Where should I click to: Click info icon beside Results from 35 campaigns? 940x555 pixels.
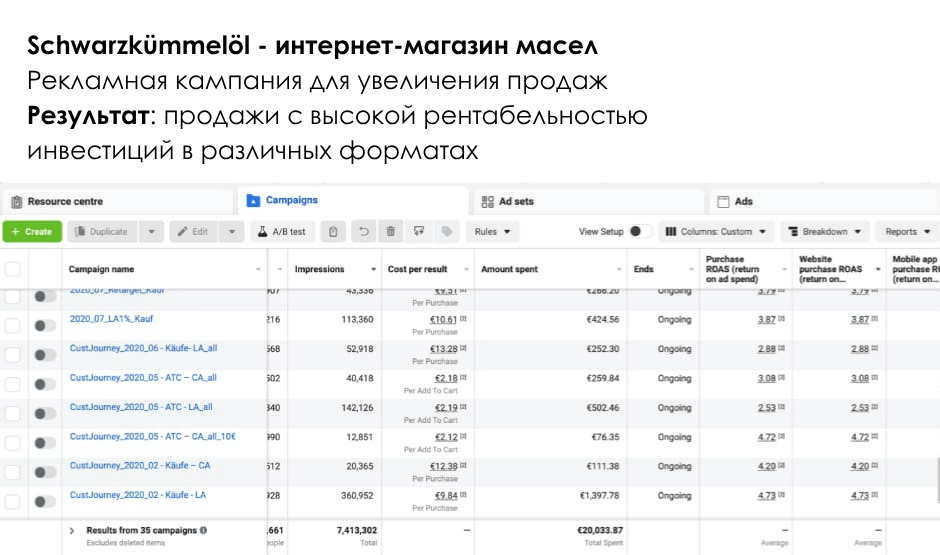tap(203, 530)
